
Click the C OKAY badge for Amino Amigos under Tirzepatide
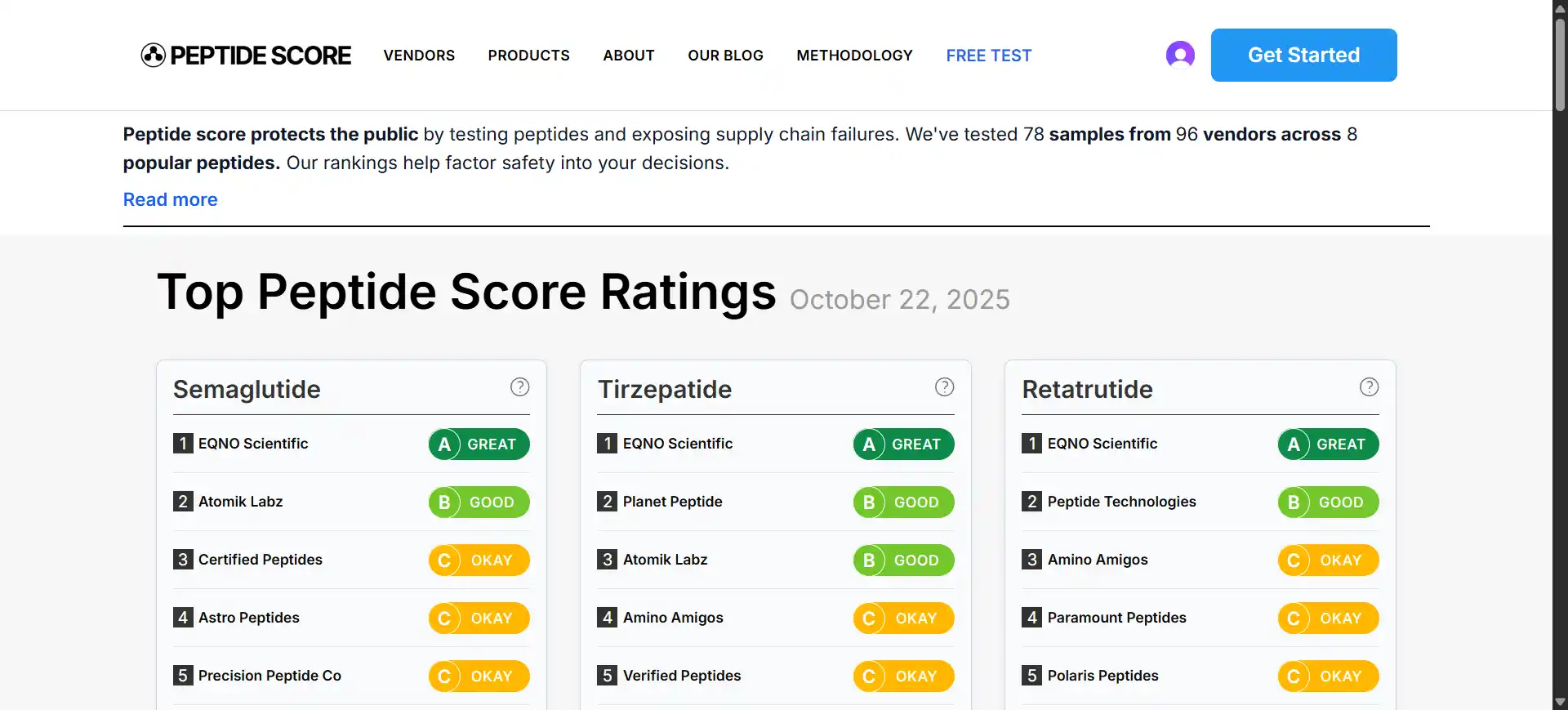click(x=903, y=618)
